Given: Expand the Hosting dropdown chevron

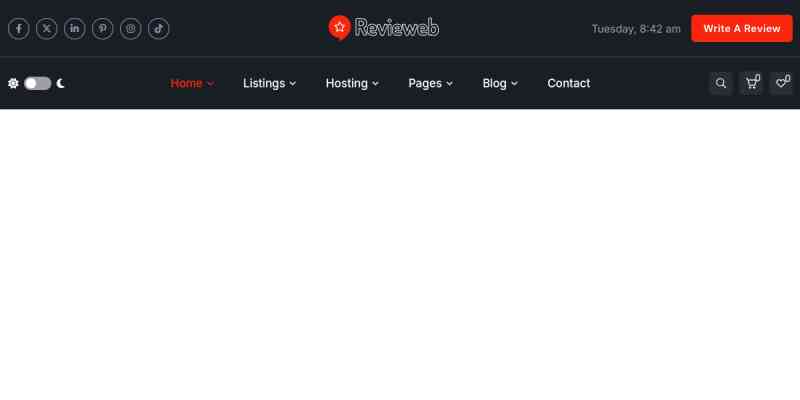Looking at the screenshot, I should 376,84.
